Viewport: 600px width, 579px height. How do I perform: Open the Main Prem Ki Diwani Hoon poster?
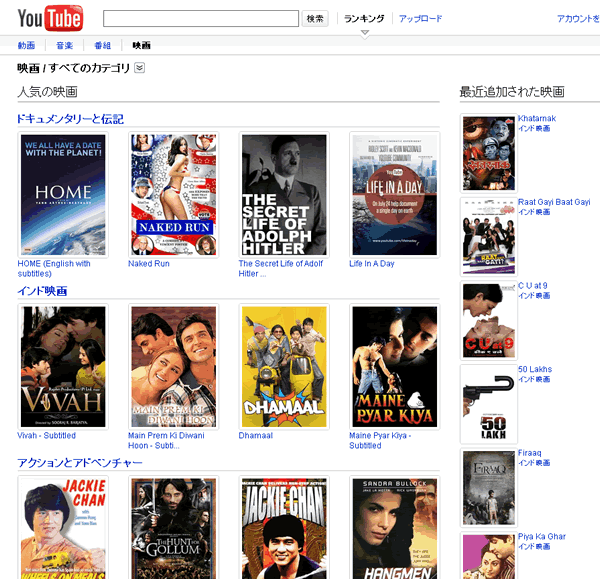click(174, 367)
